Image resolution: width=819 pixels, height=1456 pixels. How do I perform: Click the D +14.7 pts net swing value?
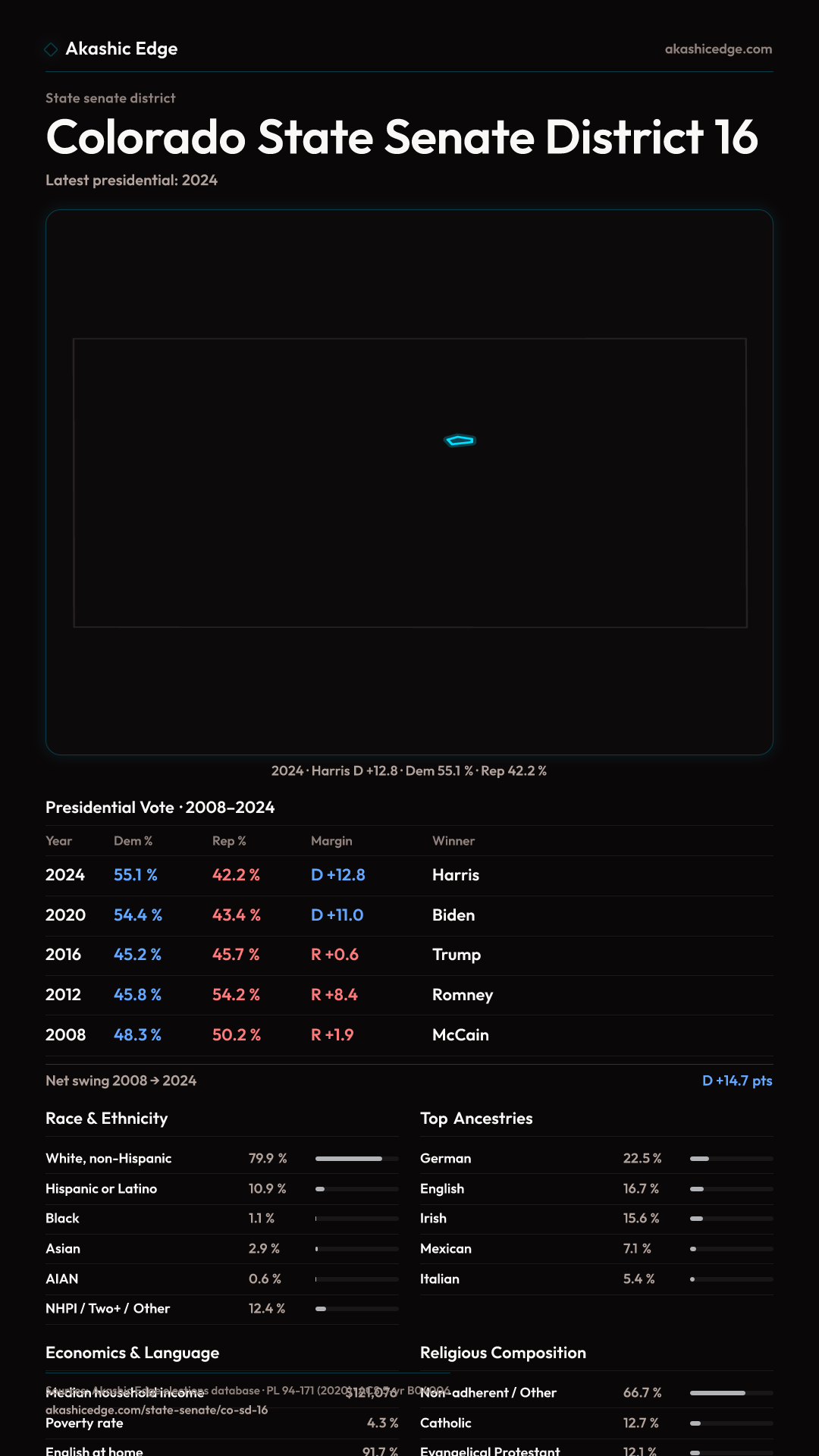tap(736, 1081)
